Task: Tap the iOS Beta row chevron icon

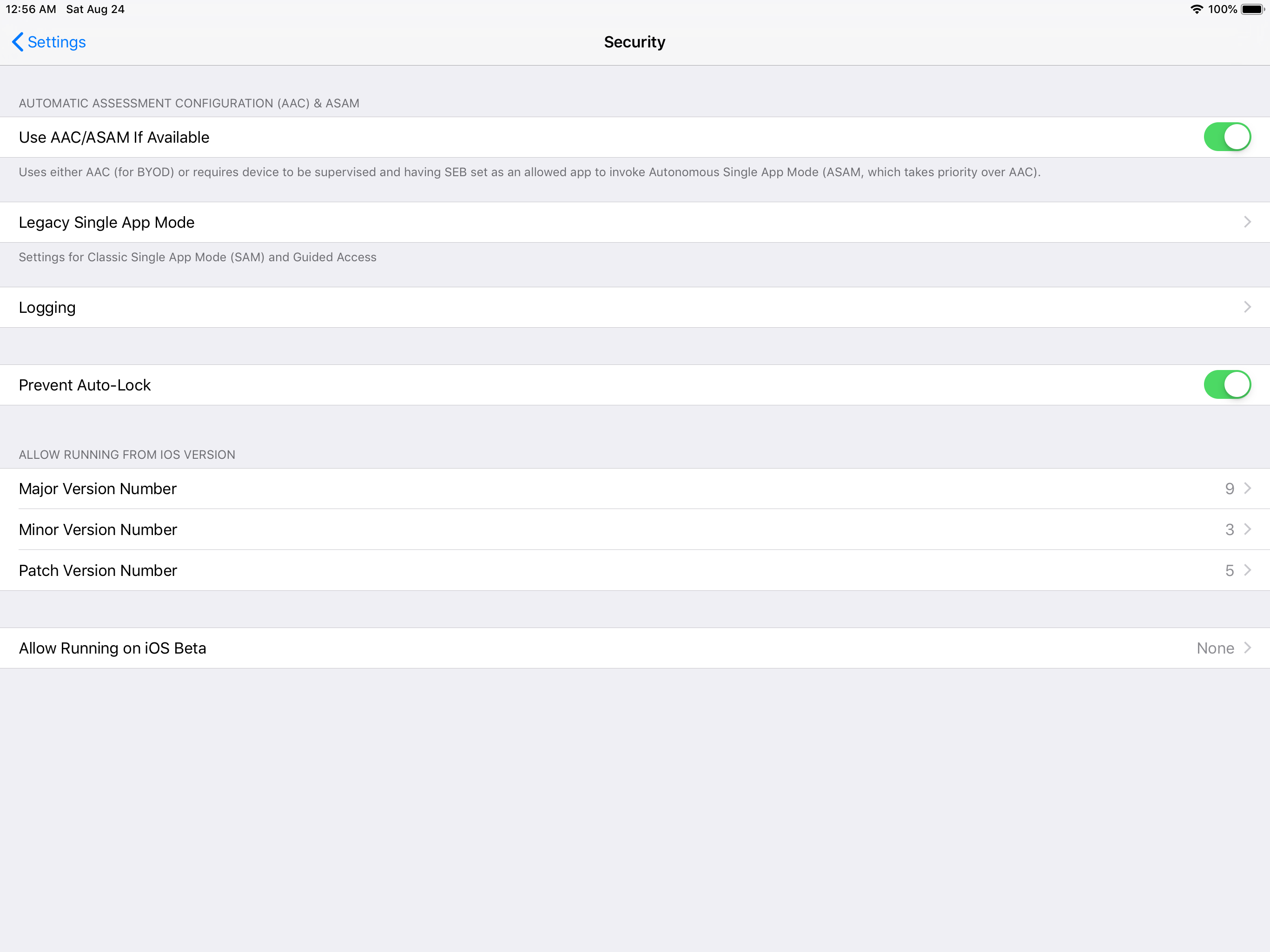Action: 1247,648
